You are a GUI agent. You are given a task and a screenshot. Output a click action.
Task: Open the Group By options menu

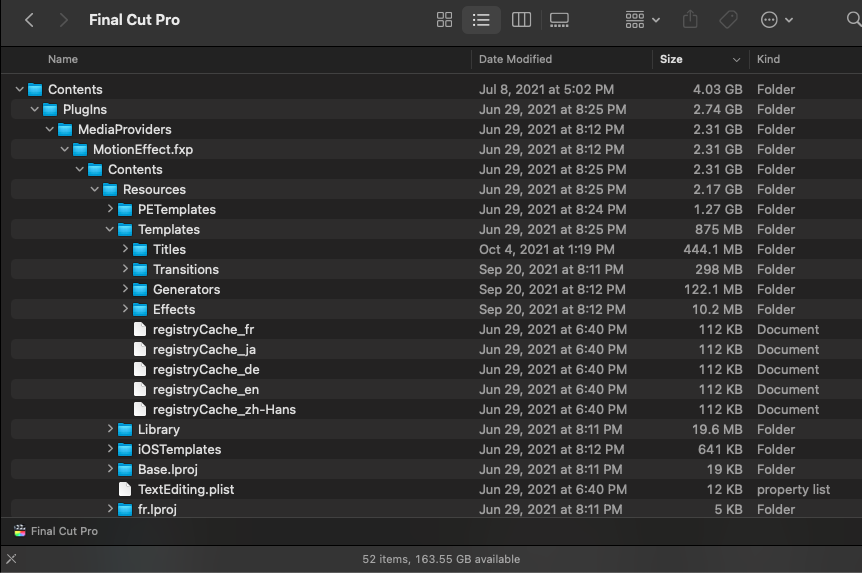(x=642, y=20)
